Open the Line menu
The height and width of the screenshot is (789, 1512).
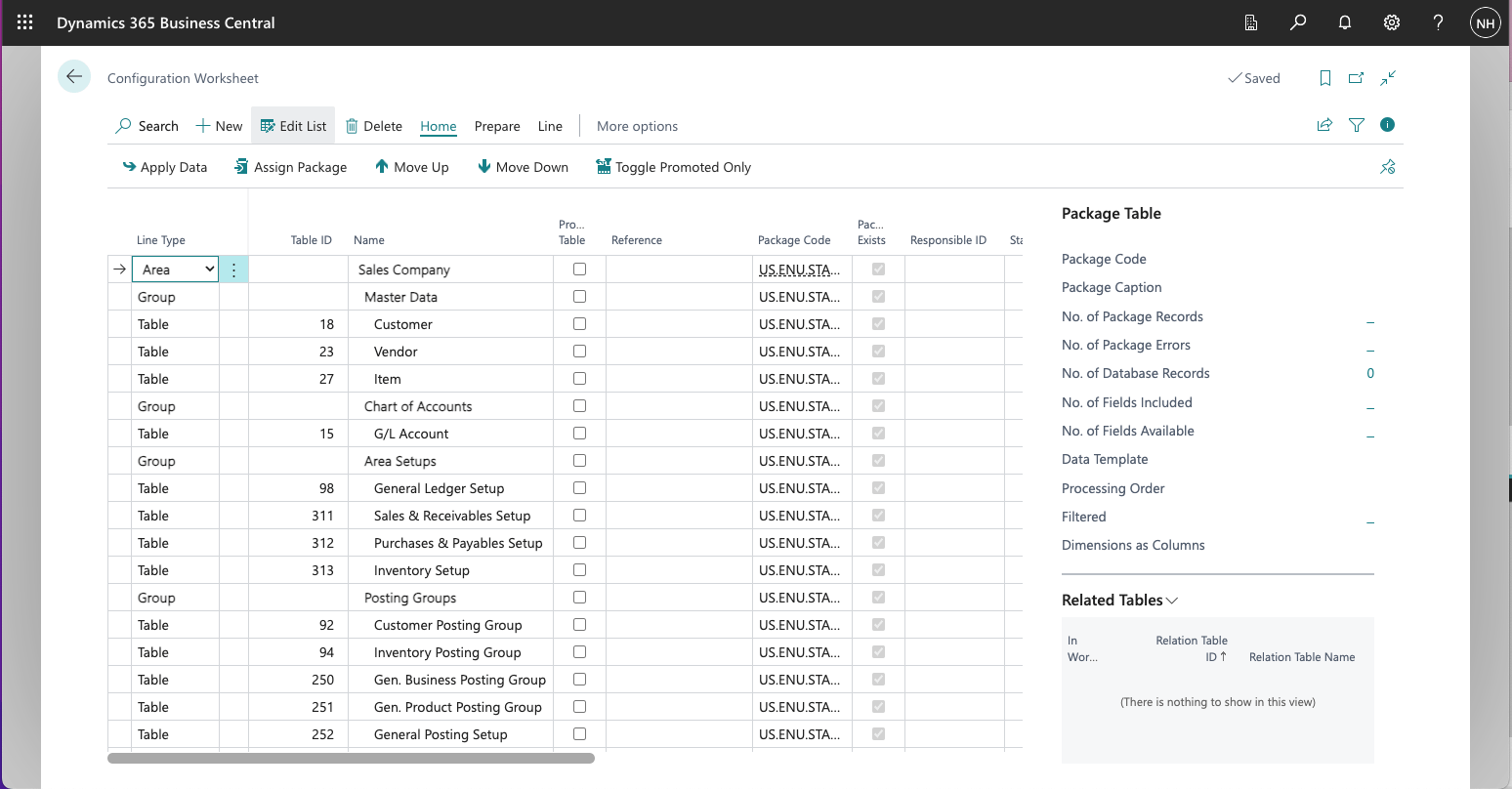pos(550,126)
